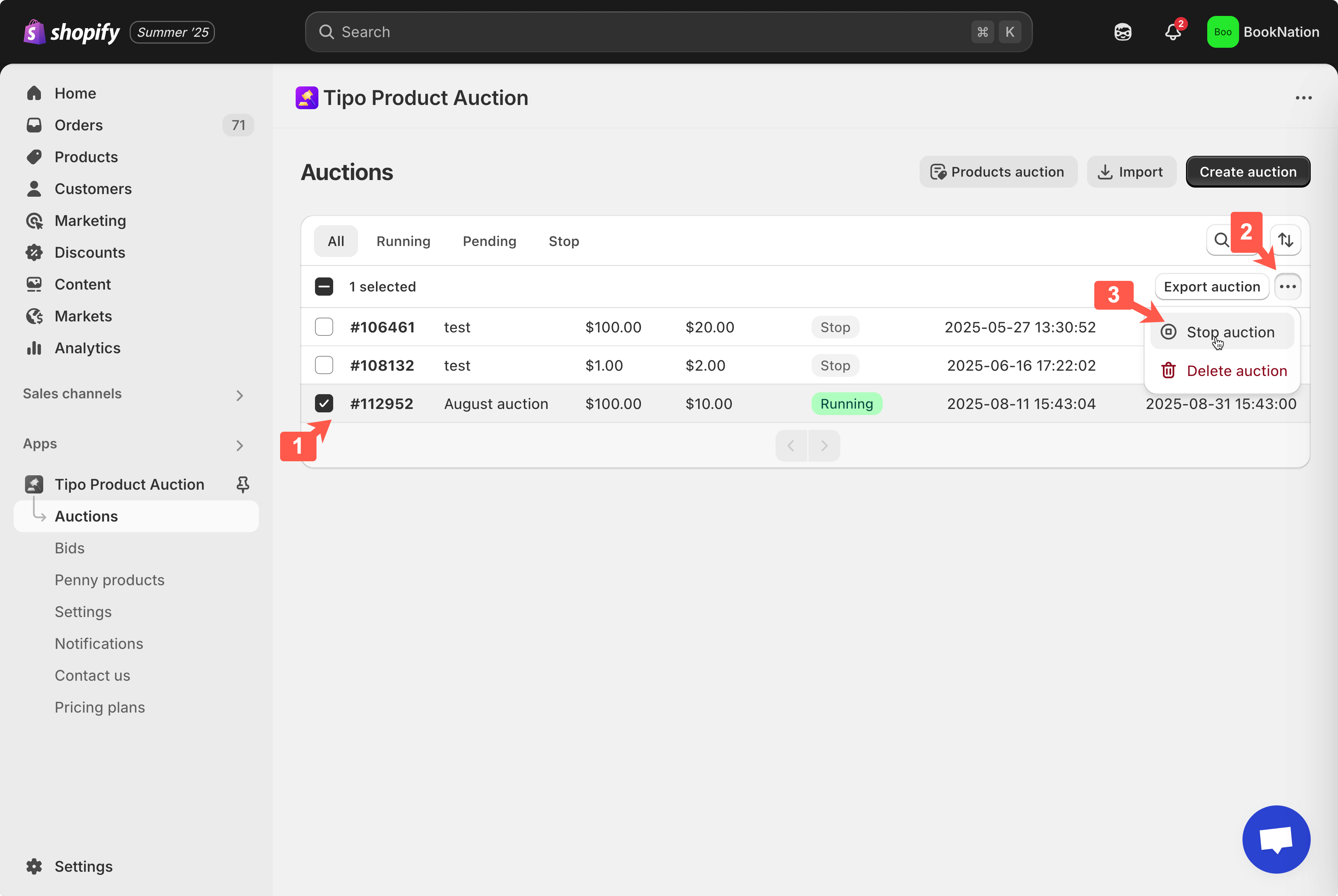1338x896 pixels.
Task: Unpin Tipo Product Auction with pin icon
Action: (x=243, y=484)
